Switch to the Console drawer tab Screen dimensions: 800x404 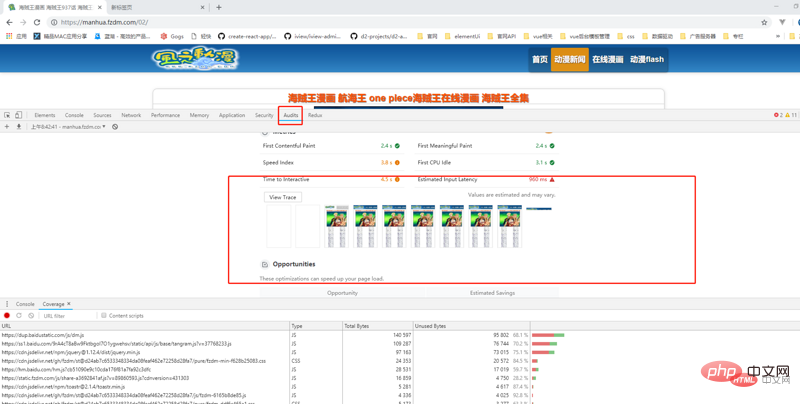click(25, 304)
